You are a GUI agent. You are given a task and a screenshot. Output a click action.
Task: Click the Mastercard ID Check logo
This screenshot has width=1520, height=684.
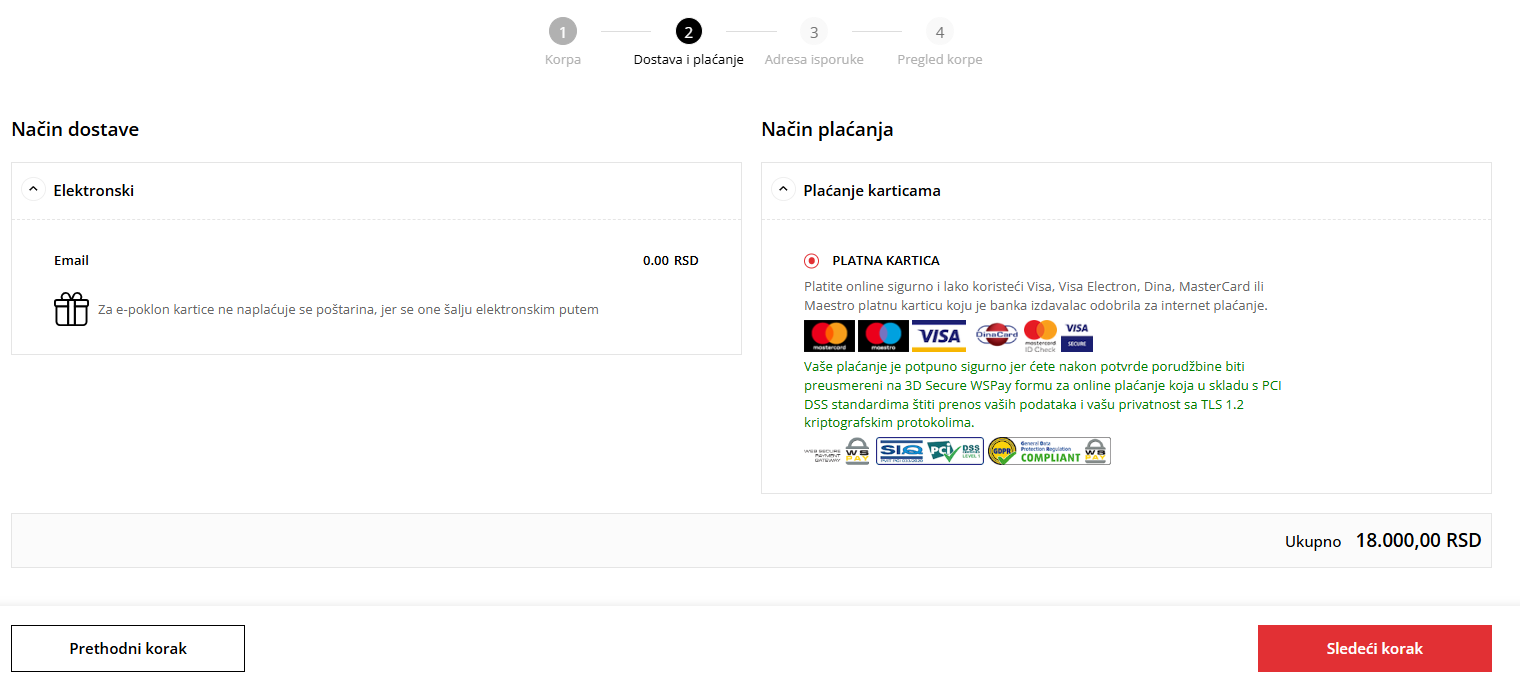pos(1040,336)
